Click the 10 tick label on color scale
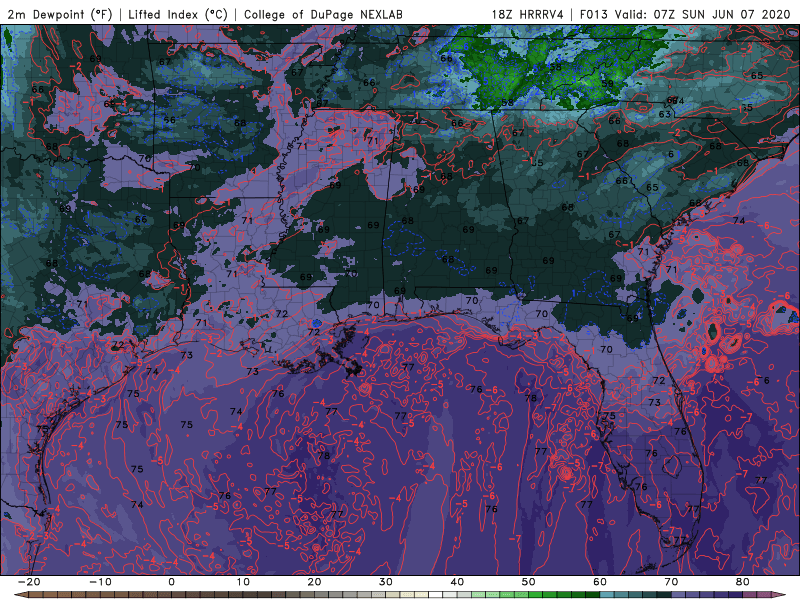This screenshot has height=600, width=800. [243, 582]
